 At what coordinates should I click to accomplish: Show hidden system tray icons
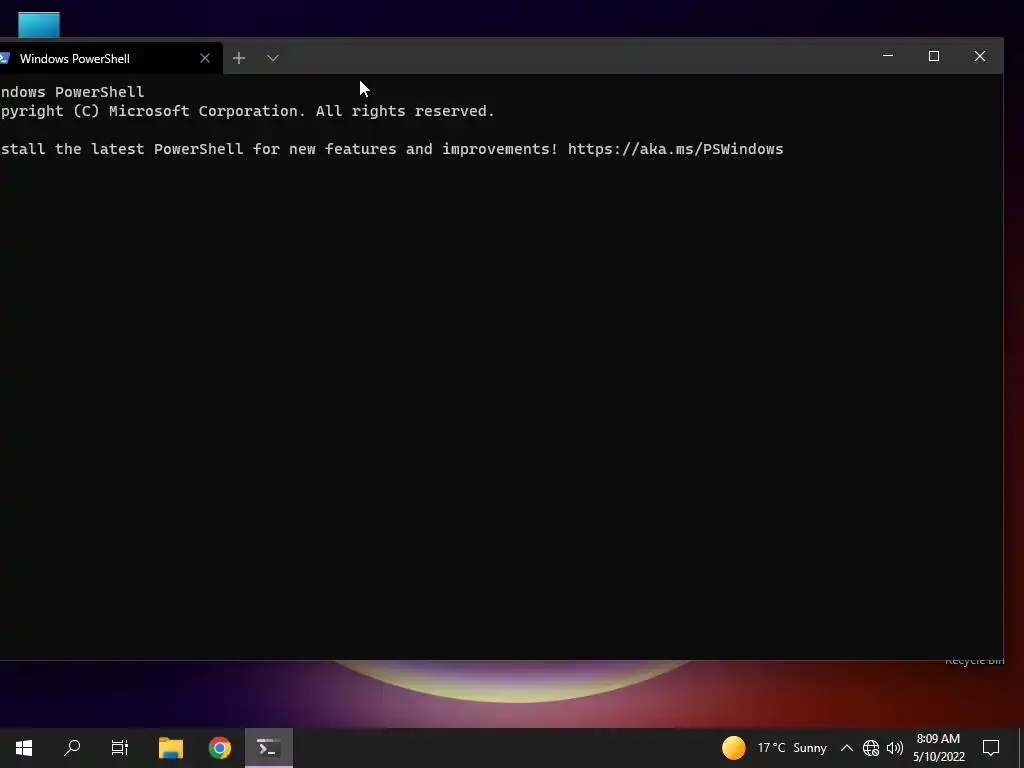[846, 748]
